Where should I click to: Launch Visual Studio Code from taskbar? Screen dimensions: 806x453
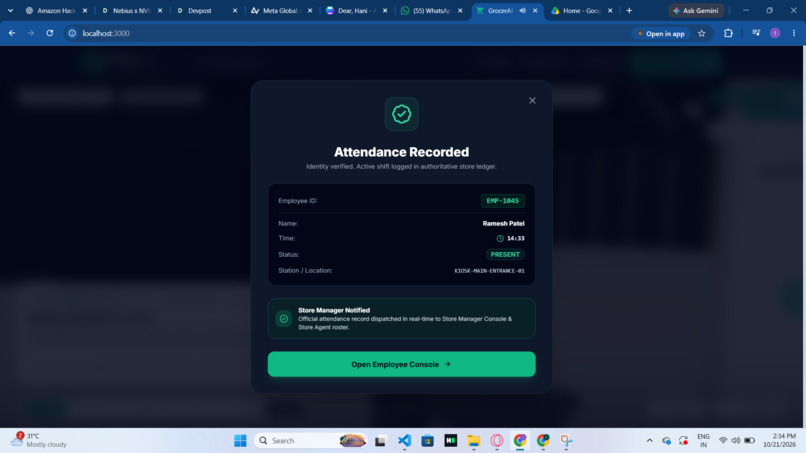point(405,441)
